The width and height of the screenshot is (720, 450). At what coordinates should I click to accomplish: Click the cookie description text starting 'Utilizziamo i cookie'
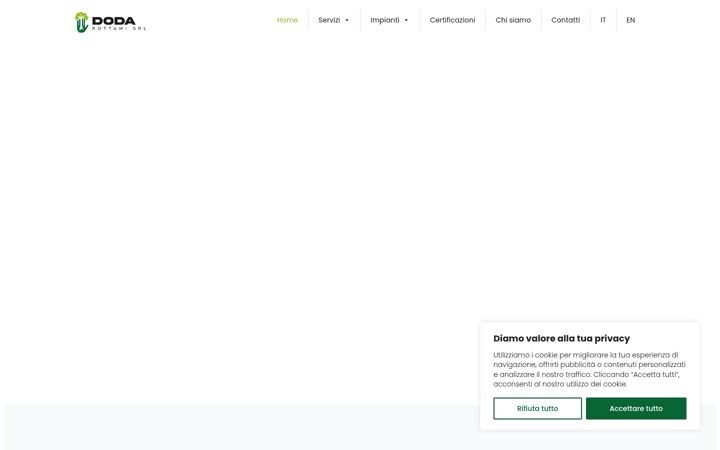pyautogui.click(x=590, y=369)
